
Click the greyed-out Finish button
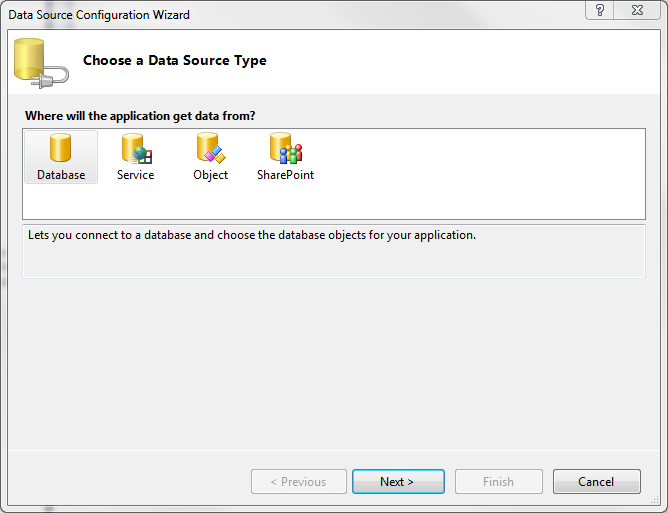tap(498, 482)
